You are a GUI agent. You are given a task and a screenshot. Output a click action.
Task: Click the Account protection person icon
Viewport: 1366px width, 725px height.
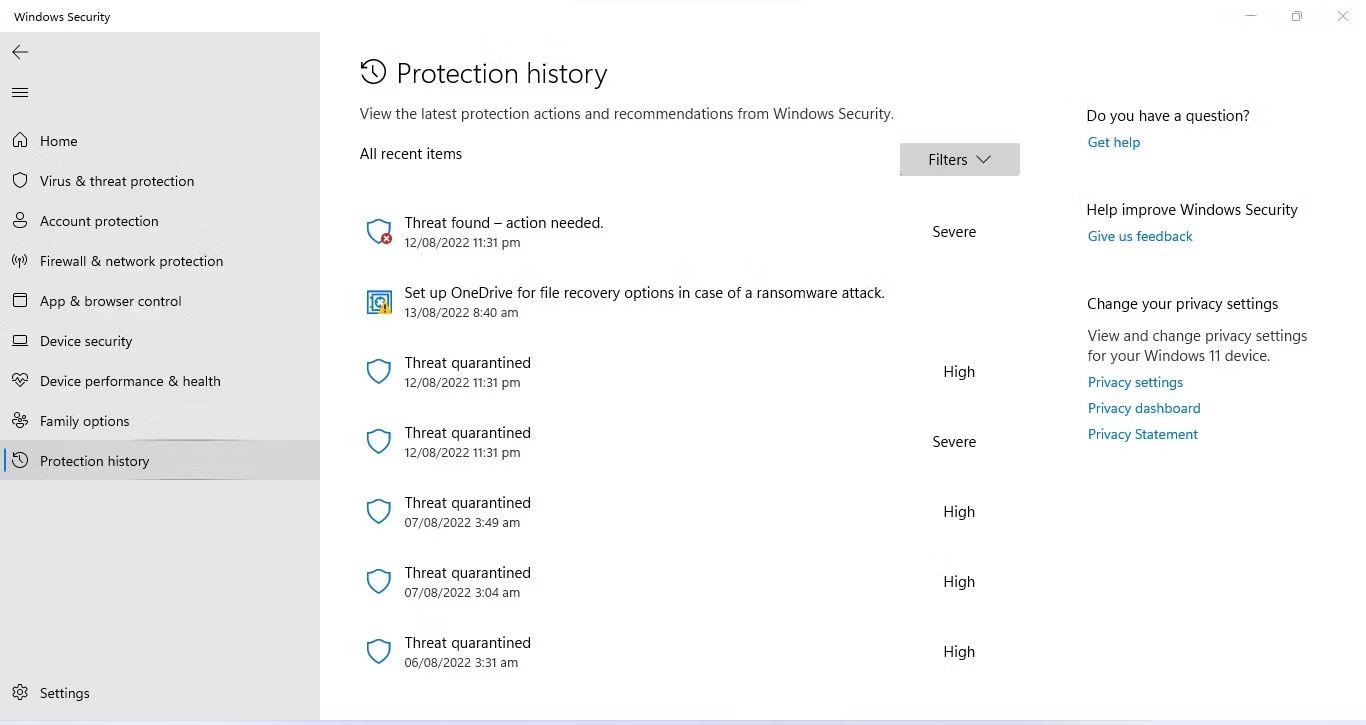tap(20, 221)
